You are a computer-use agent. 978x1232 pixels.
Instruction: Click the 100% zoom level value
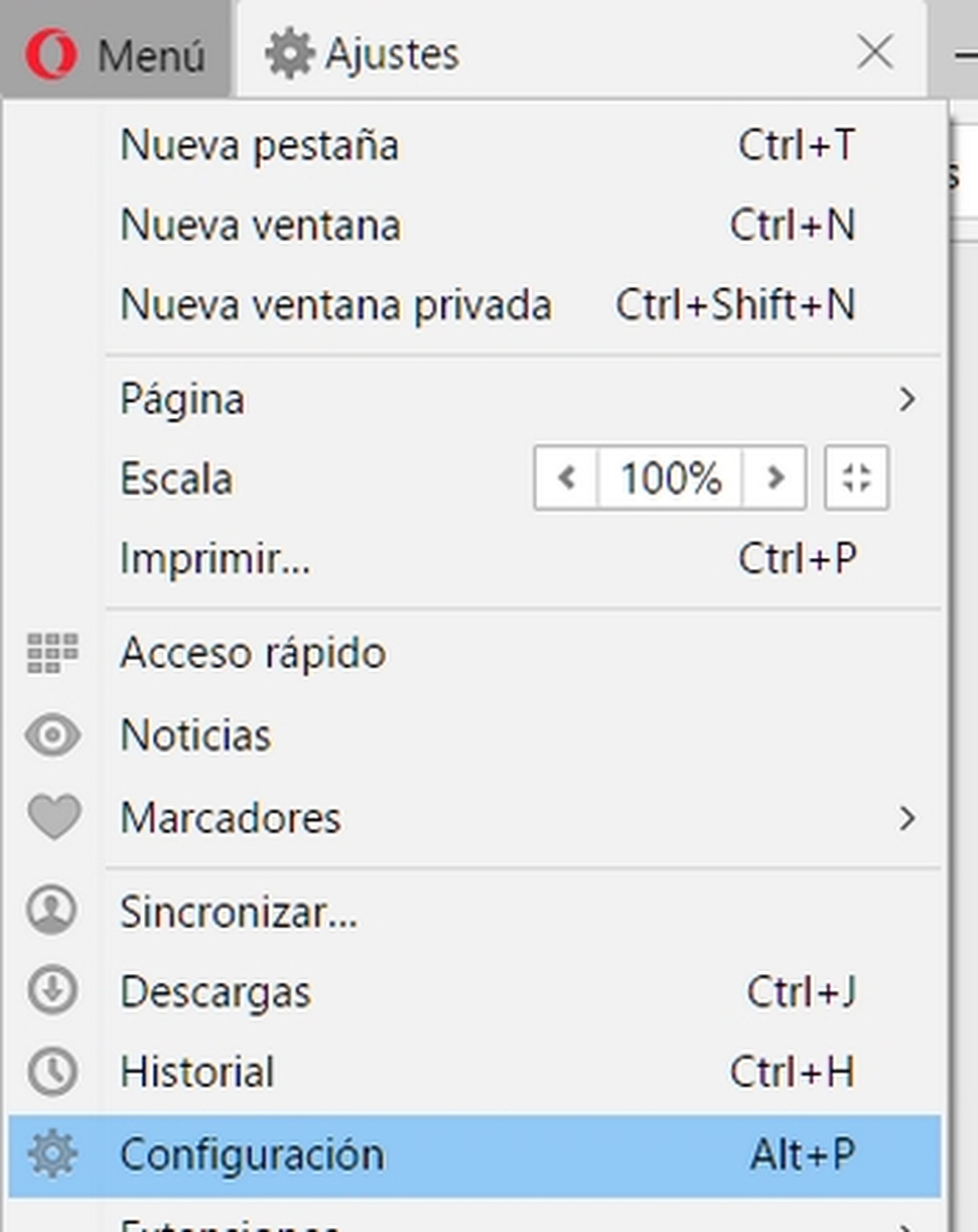[670, 478]
